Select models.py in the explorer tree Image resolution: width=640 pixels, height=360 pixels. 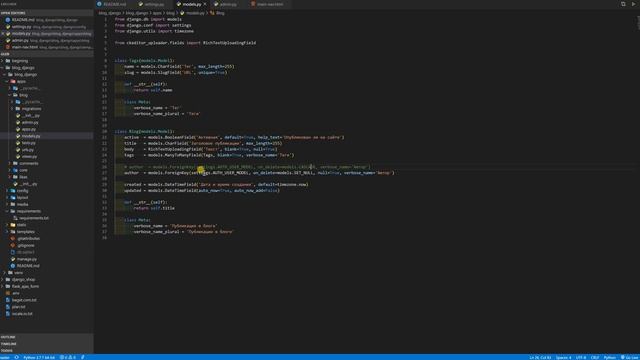pos(47,136)
